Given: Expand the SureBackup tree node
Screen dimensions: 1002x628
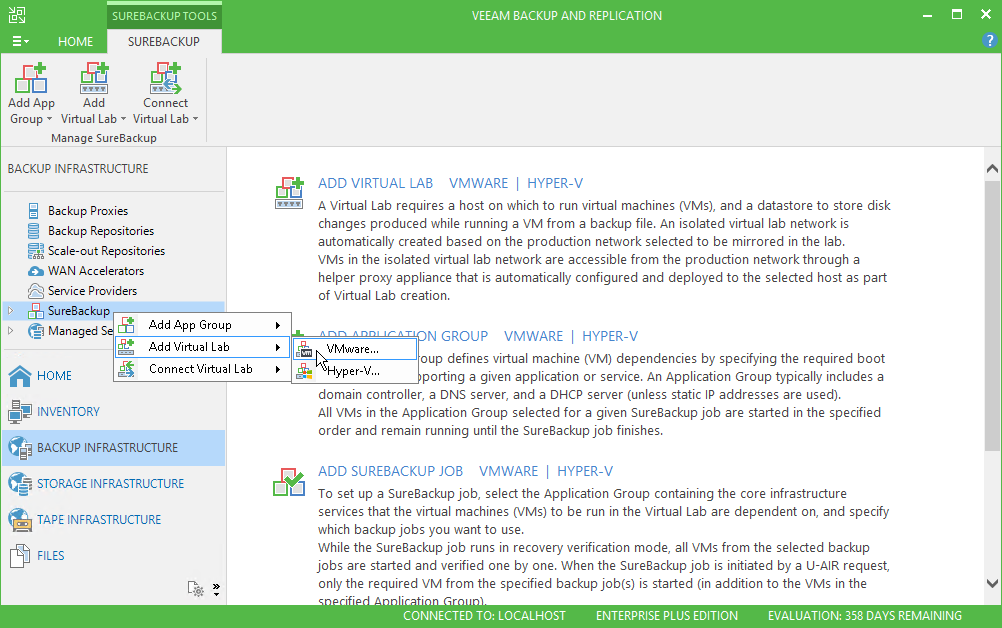Looking at the screenshot, I should click(11, 311).
